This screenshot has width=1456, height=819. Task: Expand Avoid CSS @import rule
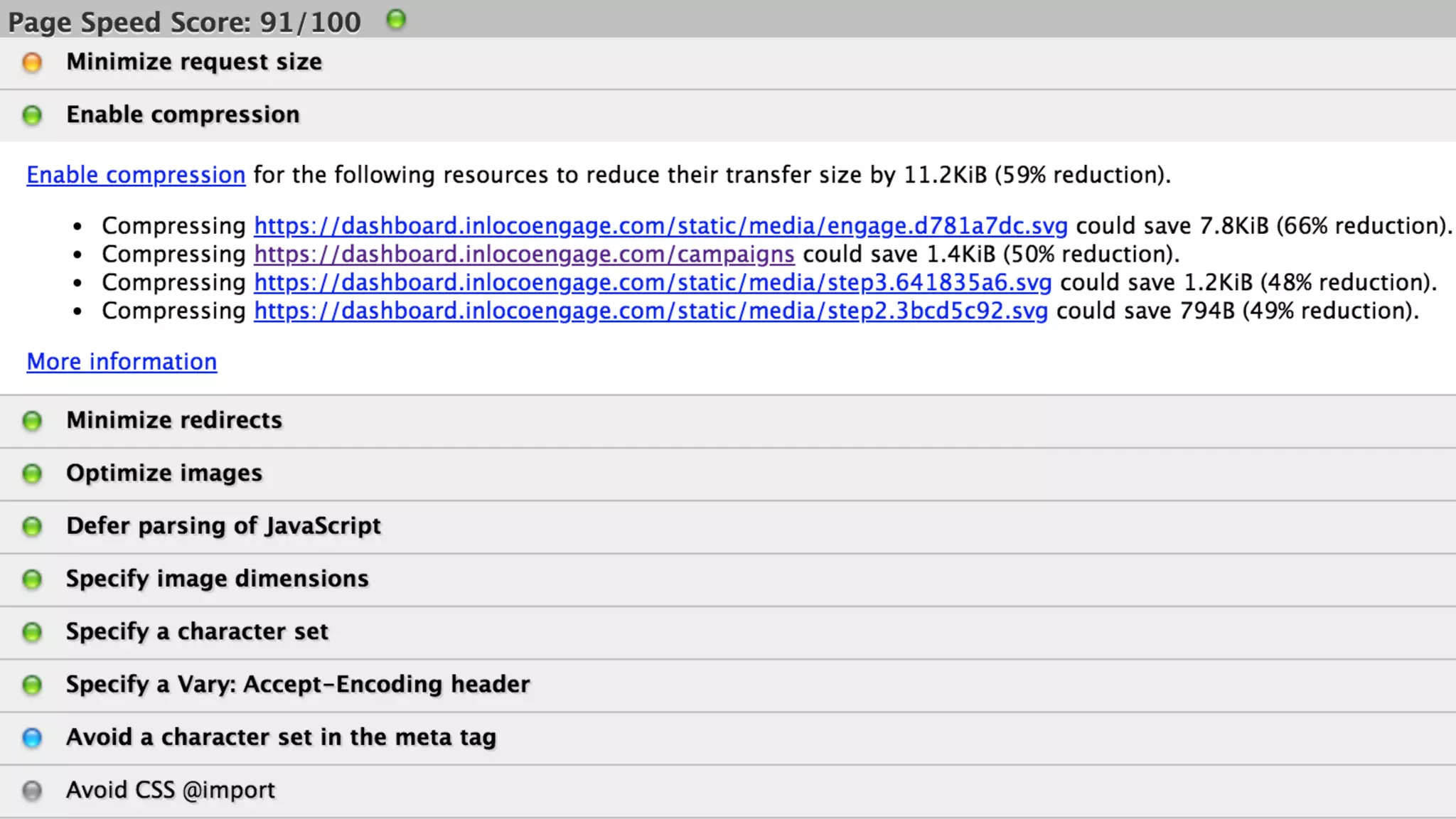(171, 791)
